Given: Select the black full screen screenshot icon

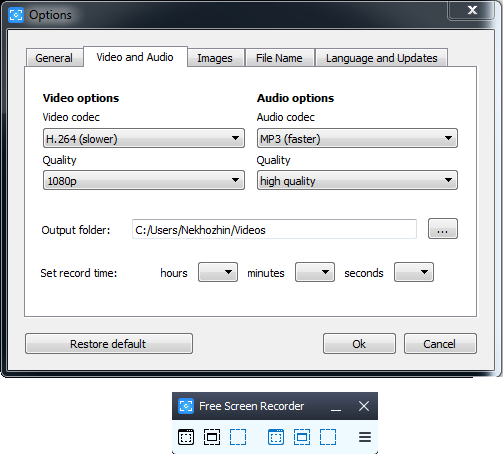Looking at the screenshot, I should [212, 437].
